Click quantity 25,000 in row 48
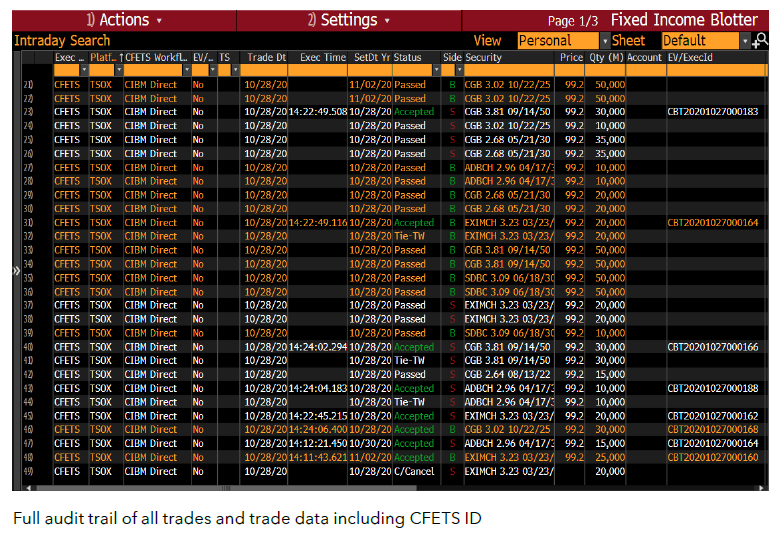 (610, 458)
